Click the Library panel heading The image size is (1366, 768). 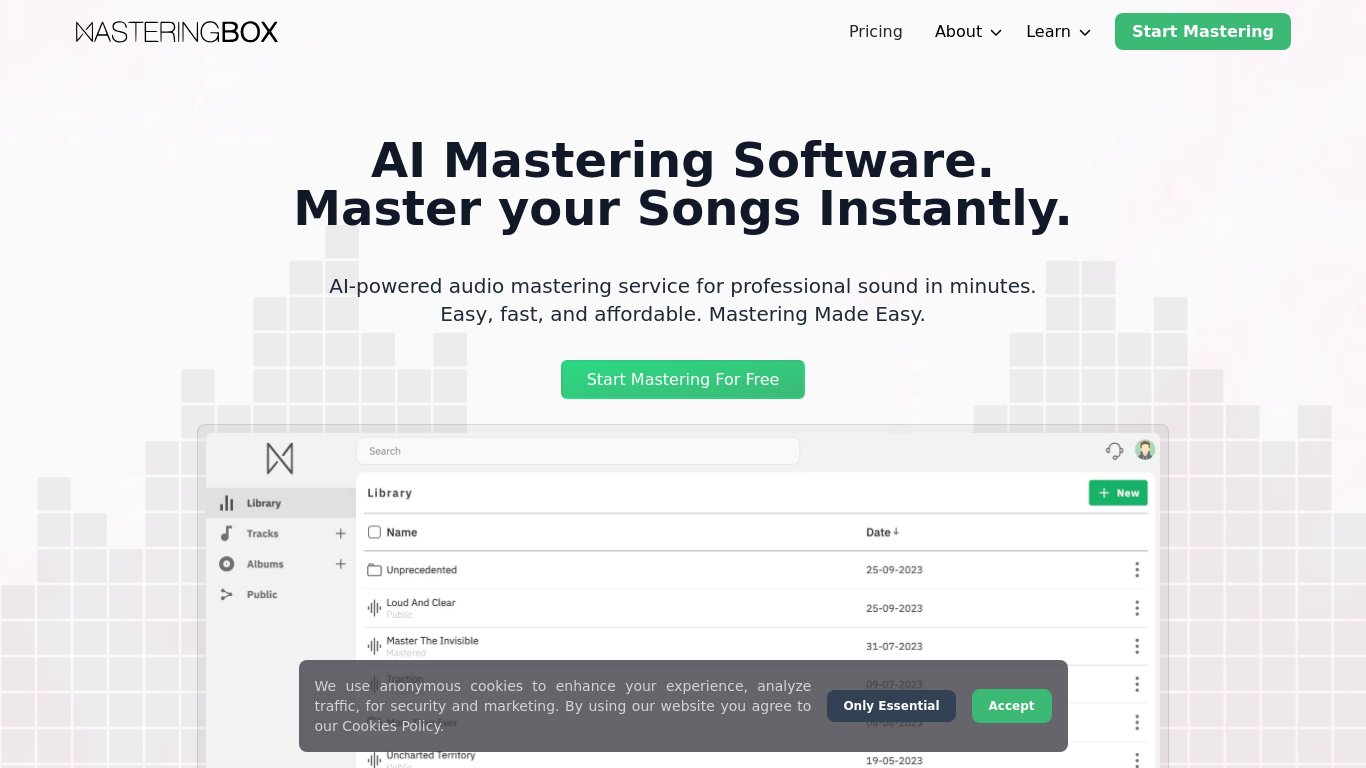390,493
